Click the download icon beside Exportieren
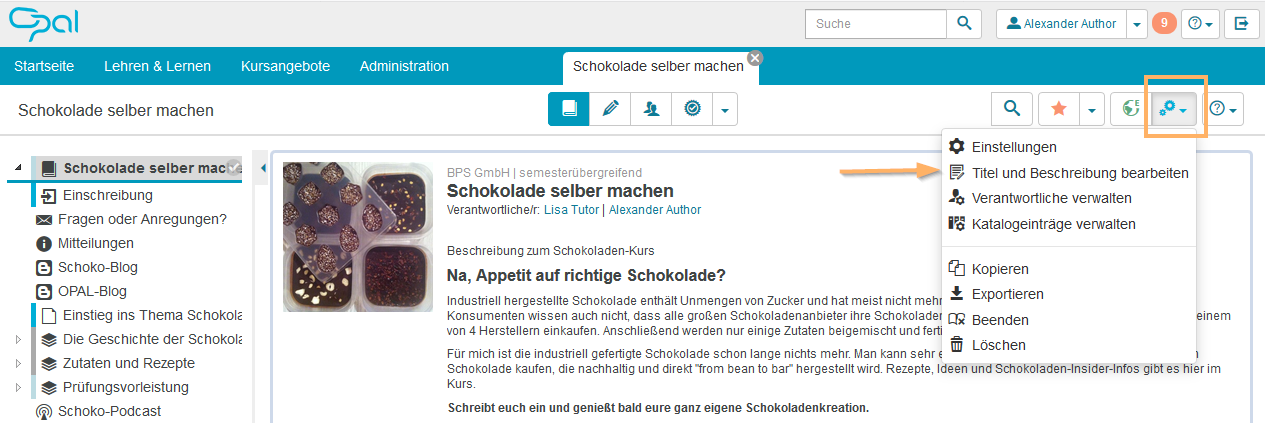The height and width of the screenshot is (423, 1265). click(957, 294)
